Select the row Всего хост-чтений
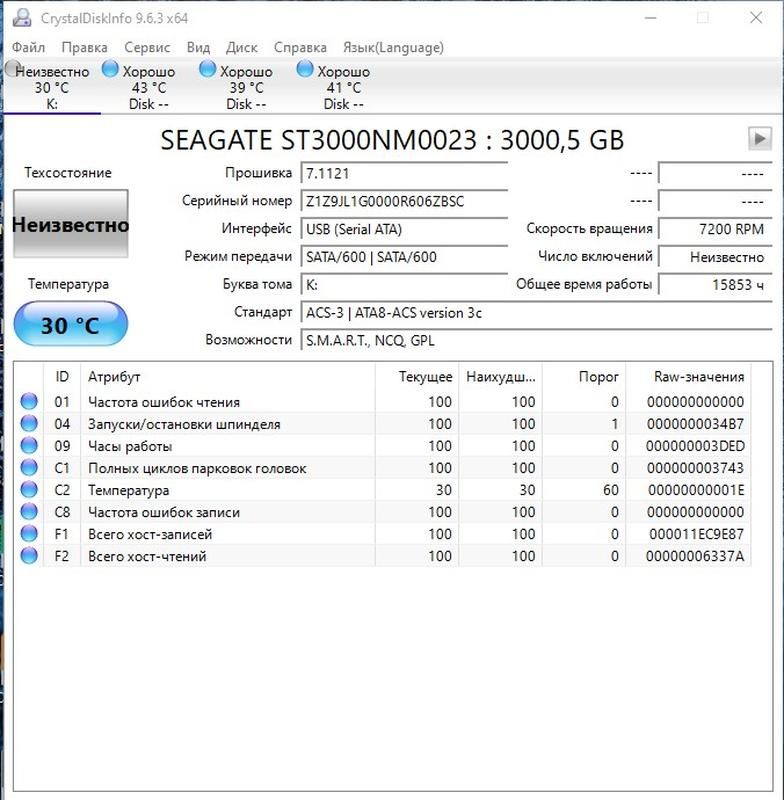 click(383, 556)
